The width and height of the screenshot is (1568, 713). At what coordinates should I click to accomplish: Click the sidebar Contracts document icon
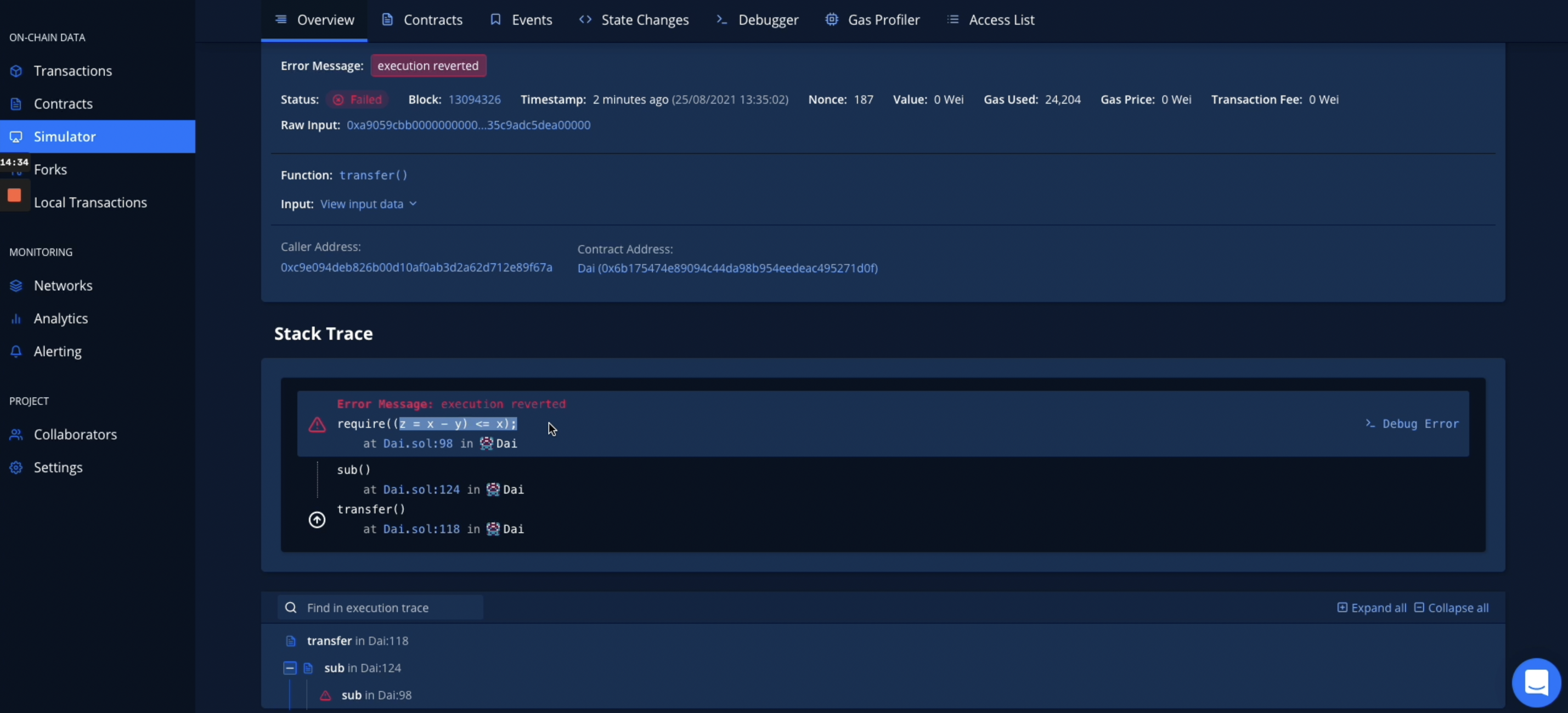click(16, 104)
